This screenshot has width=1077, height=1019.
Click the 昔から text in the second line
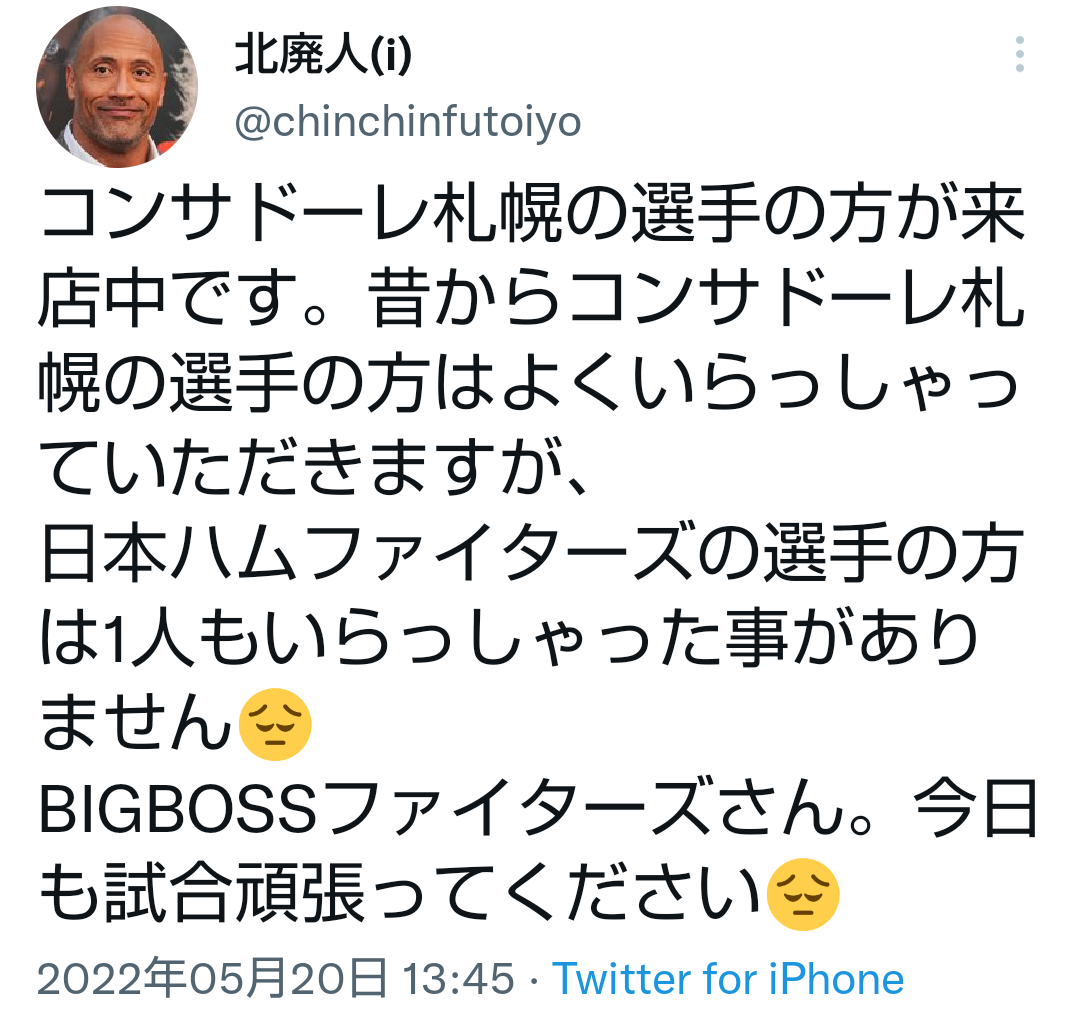467,298
